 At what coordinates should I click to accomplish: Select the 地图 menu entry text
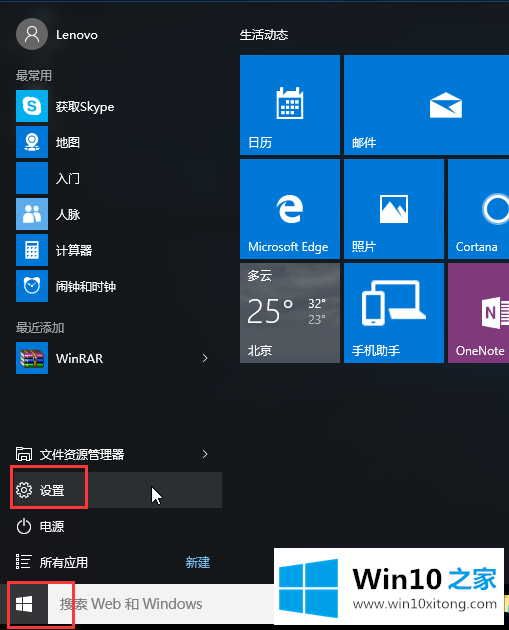tap(67, 142)
